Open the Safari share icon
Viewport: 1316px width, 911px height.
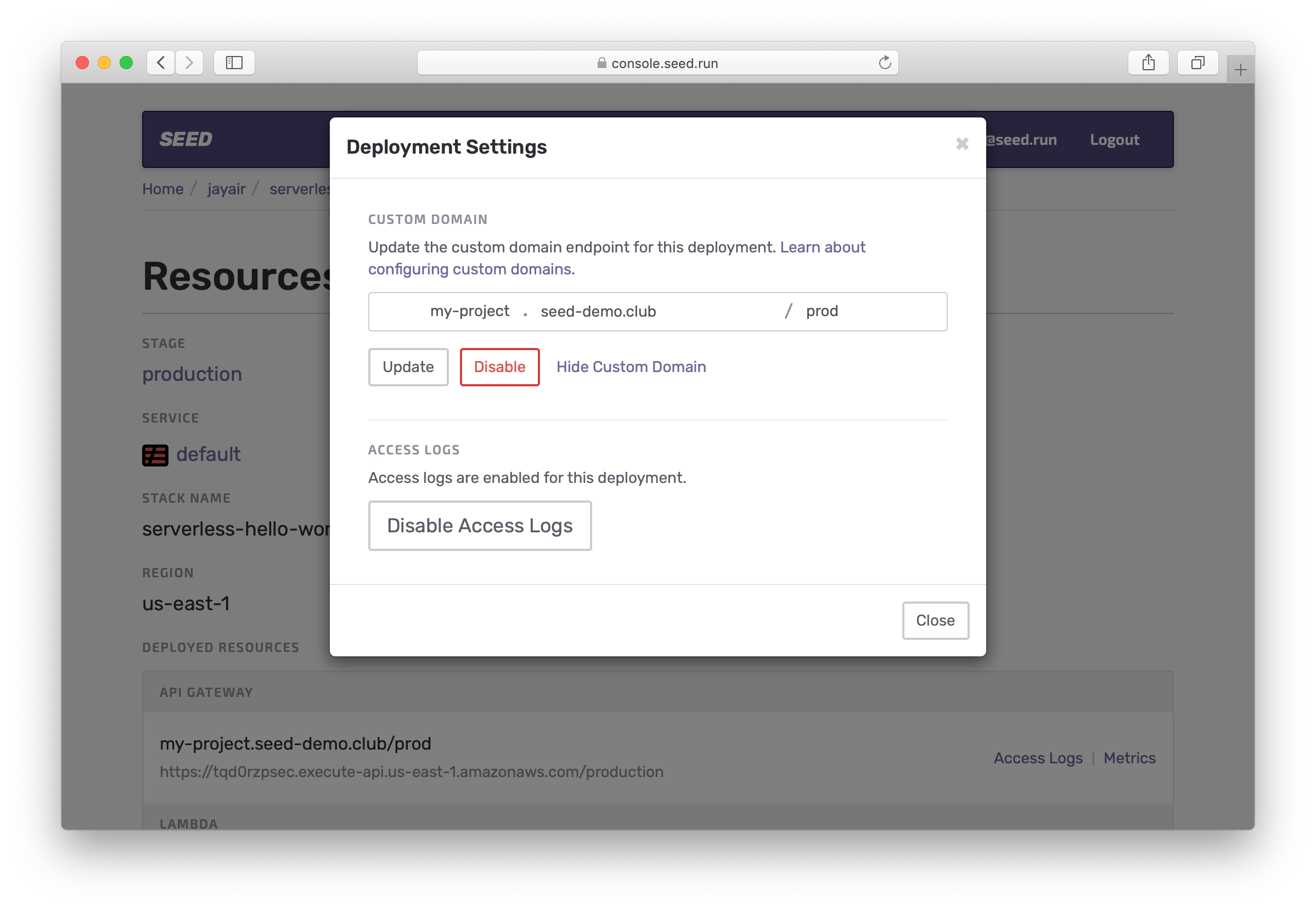coord(1148,62)
